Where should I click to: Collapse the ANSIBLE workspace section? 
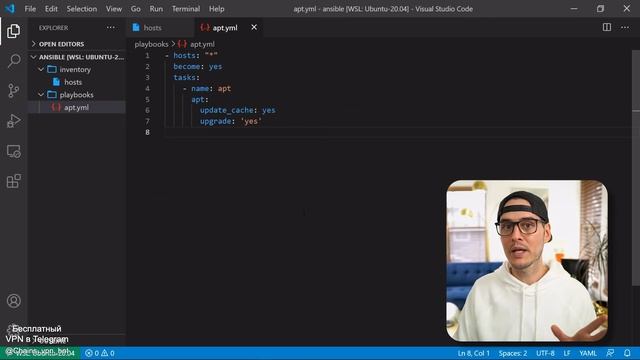[78, 57]
